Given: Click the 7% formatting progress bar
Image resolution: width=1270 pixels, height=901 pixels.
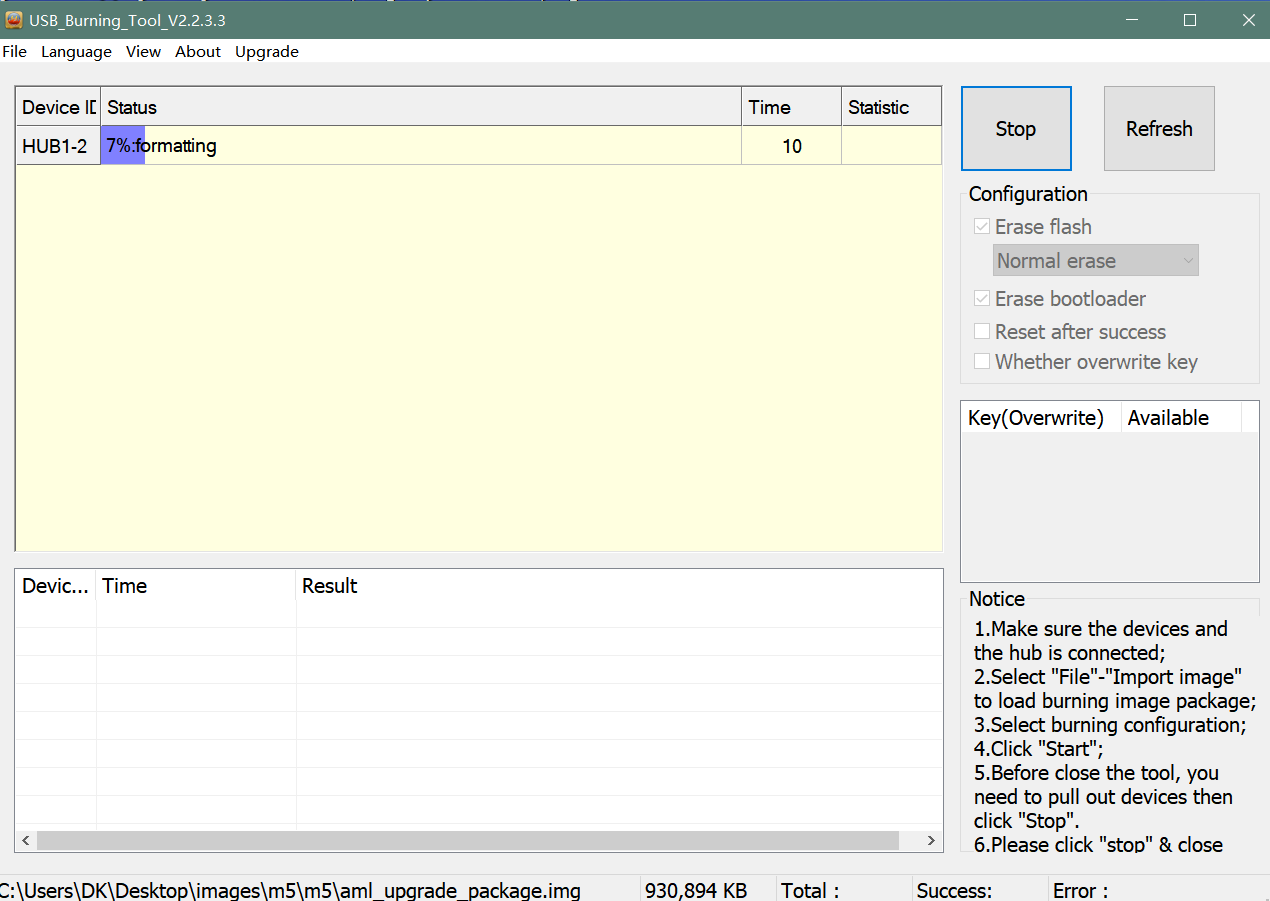Looking at the screenshot, I should coord(123,146).
